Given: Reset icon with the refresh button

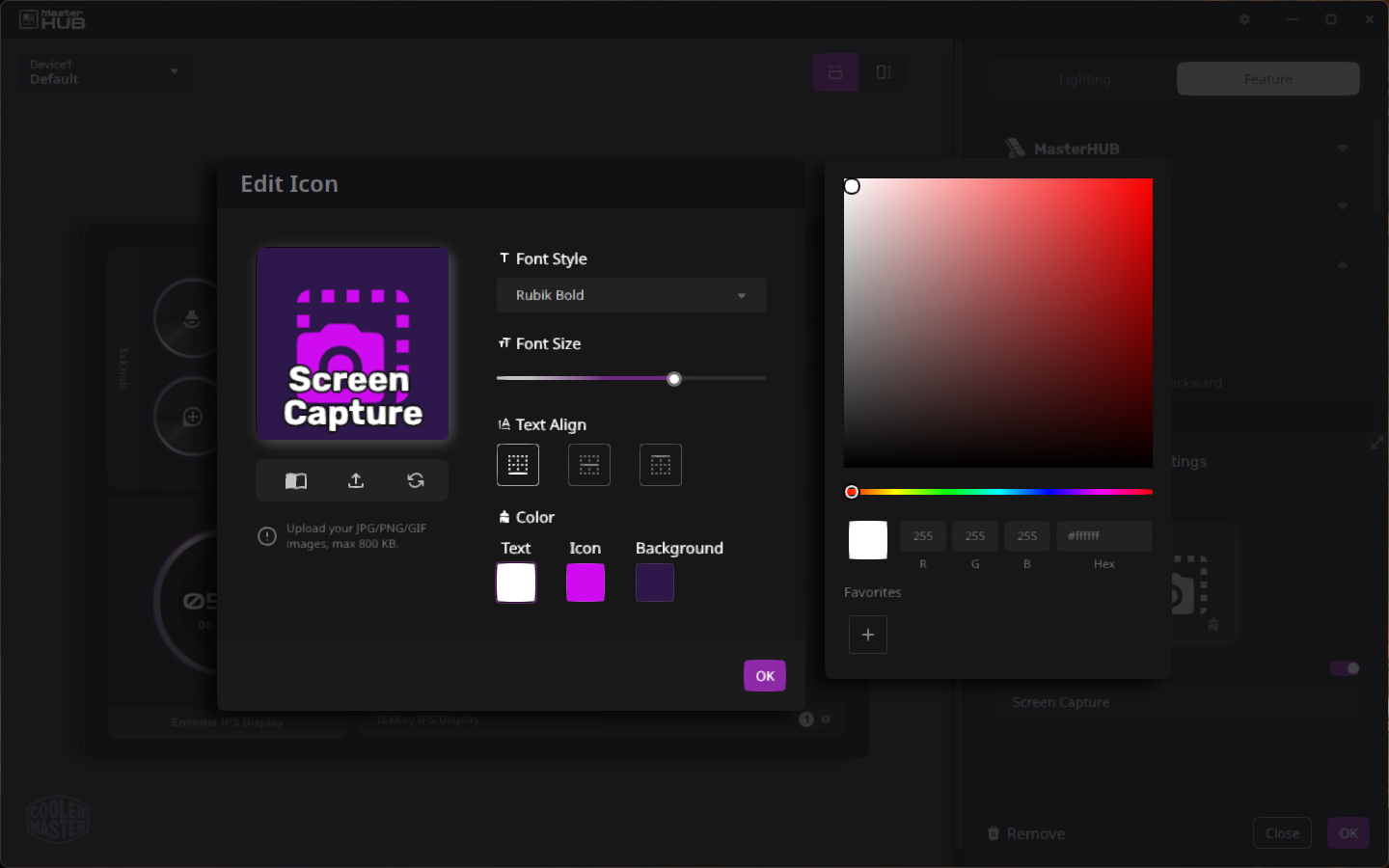Looking at the screenshot, I should [x=416, y=480].
